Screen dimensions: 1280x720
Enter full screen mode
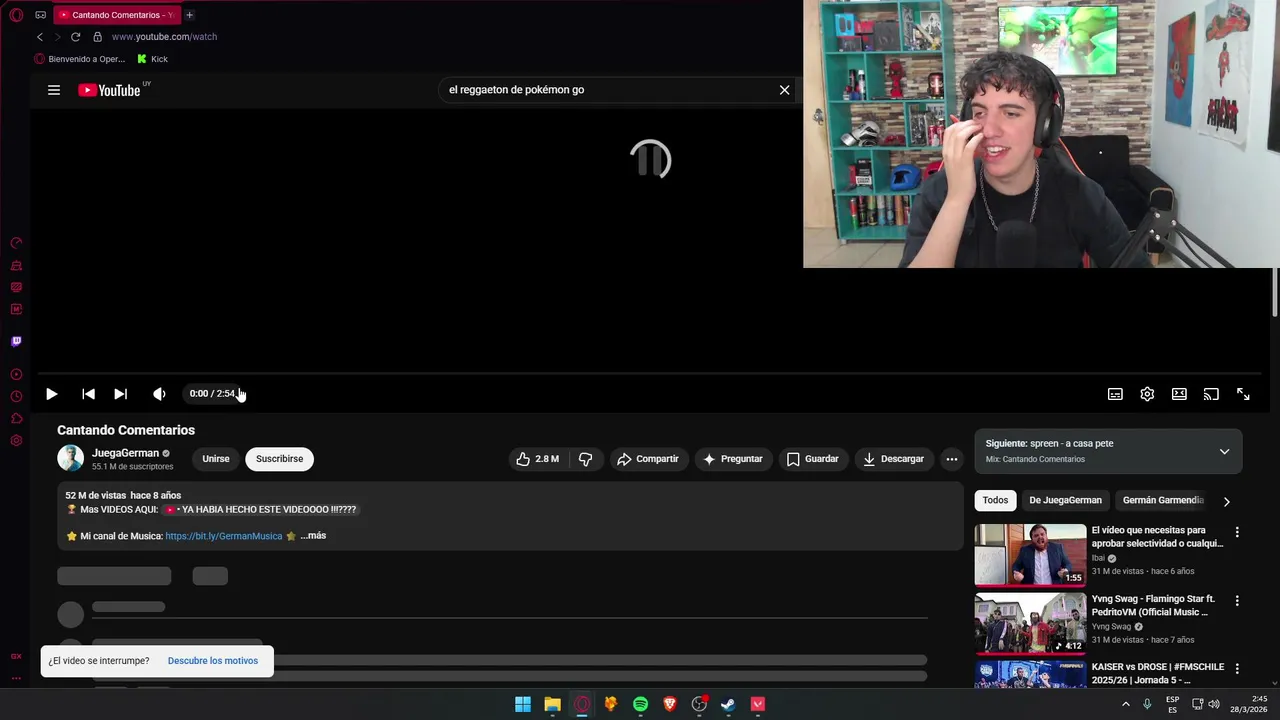(x=1243, y=394)
